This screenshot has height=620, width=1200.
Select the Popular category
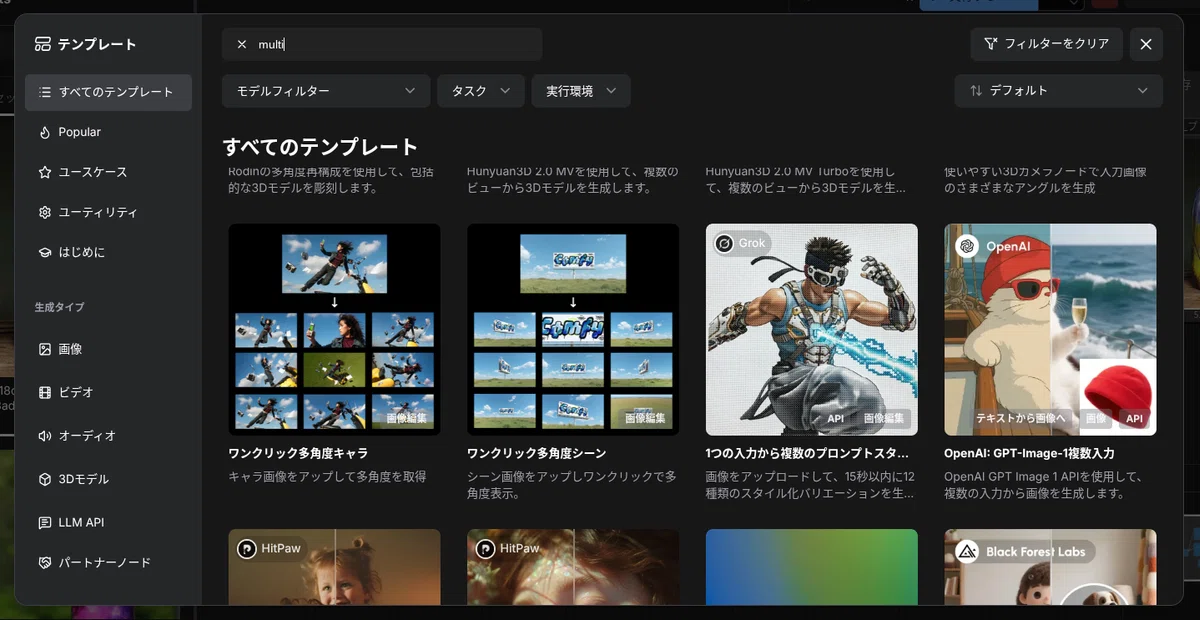108,132
